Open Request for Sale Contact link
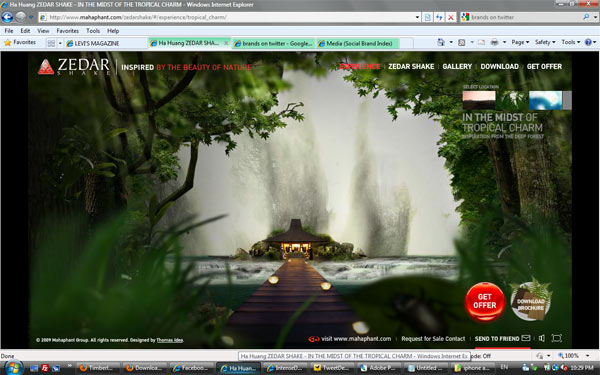This screenshot has width=600, height=375. click(433, 339)
